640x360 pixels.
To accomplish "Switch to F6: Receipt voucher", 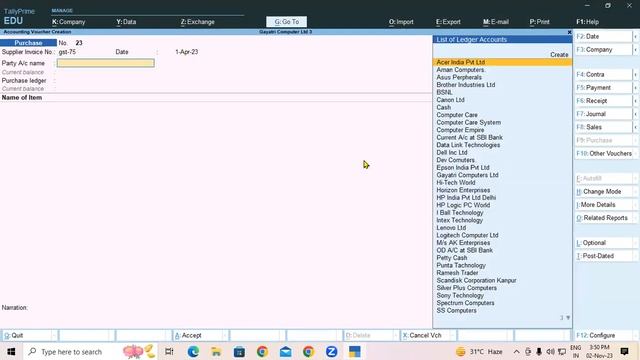I will [603, 100].
